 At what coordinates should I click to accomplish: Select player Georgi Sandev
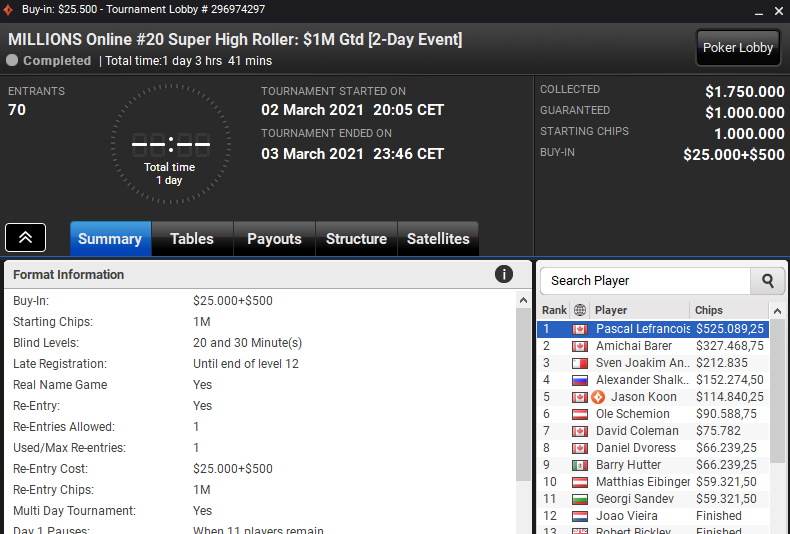click(653, 499)
